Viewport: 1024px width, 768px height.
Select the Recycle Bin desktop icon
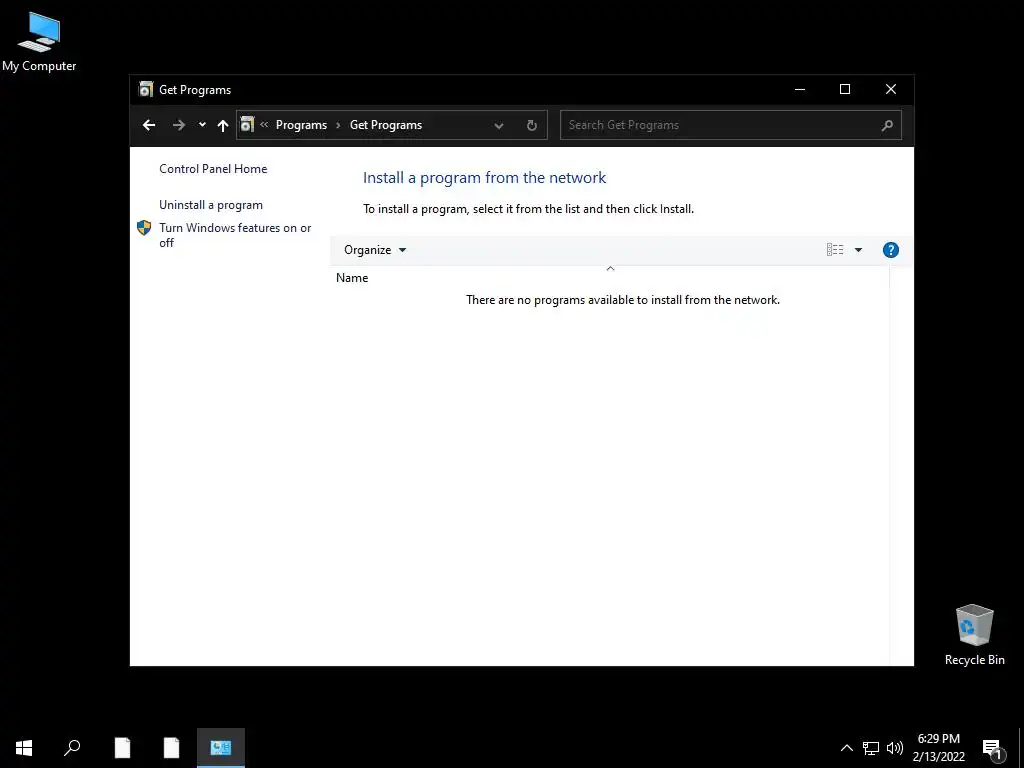tap(974, 635)
